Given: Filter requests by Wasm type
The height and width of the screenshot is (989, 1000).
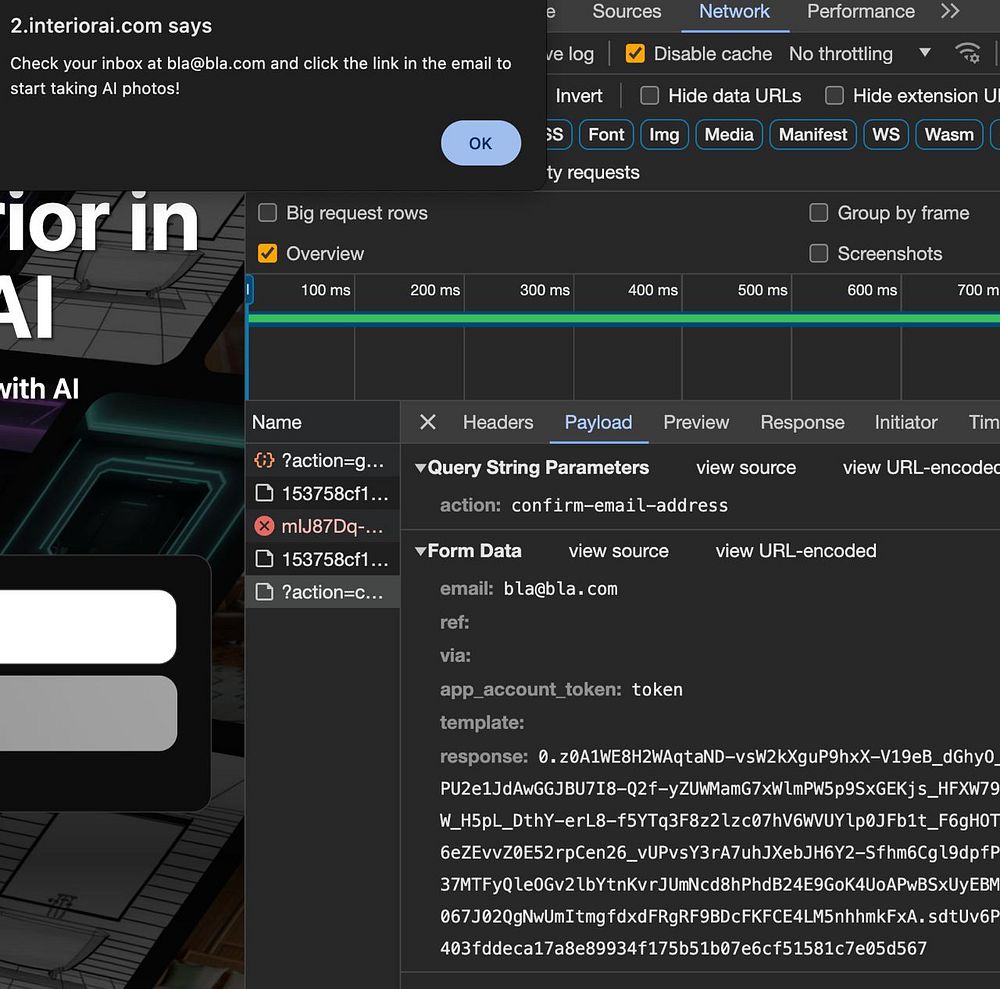Looking at the screenshot, I should click(949, 135).
